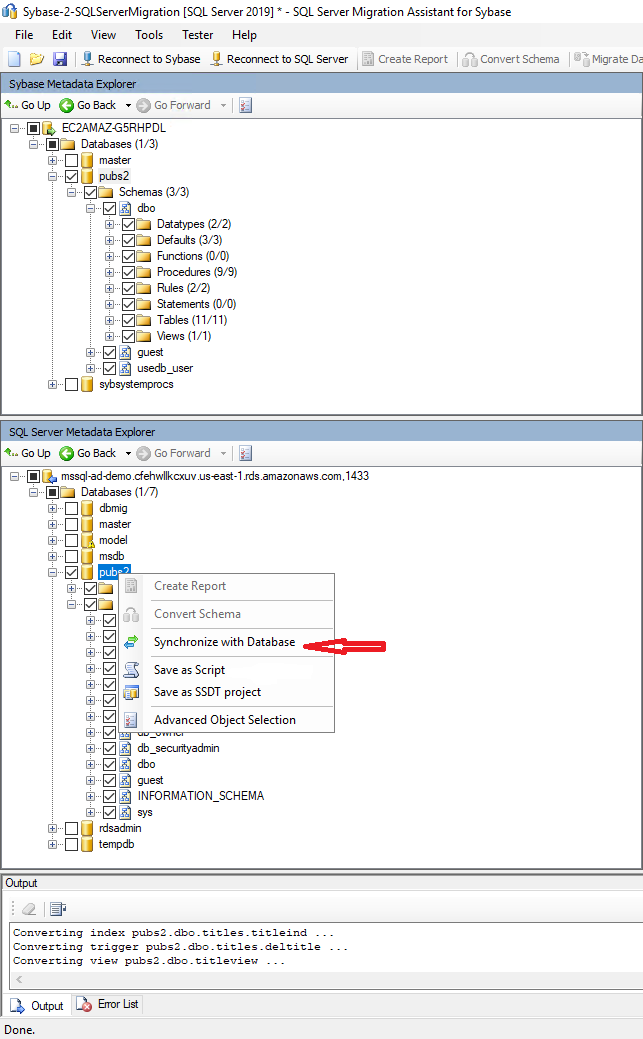
Task: Click Reconnect to SQL Server
Action: tap(279, 59)
